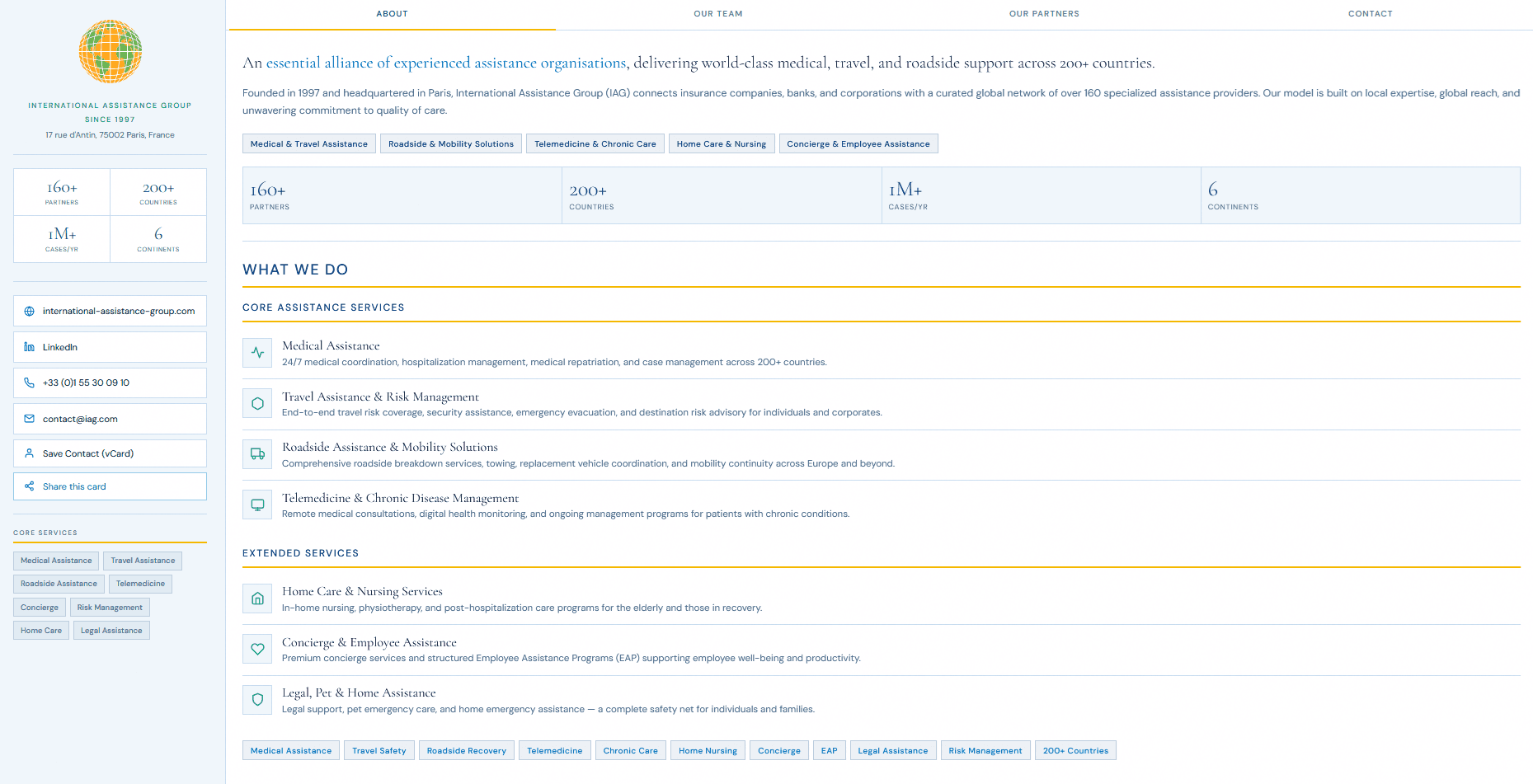Screen dimensions: 1533x784
Task: Go to the Our Partners tab
Action: coord(1044,14)
